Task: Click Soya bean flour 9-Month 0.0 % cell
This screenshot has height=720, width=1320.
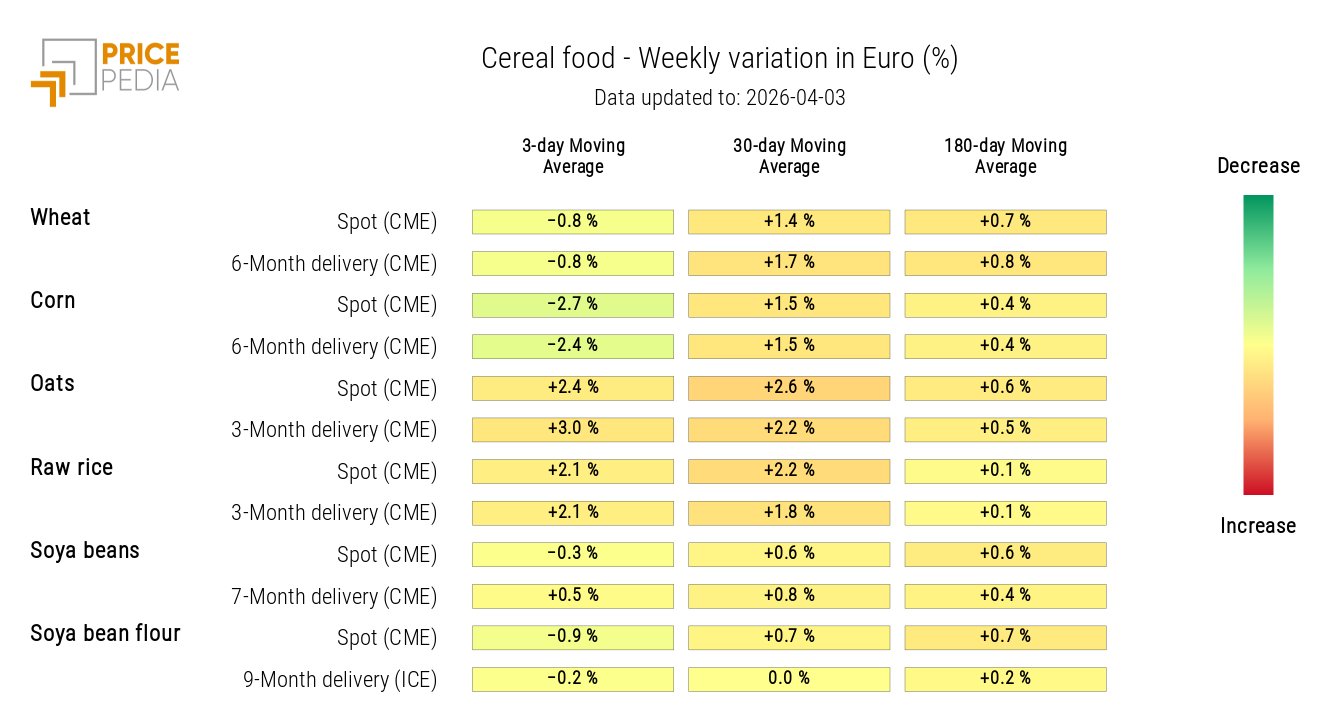Action: point(789,679)
